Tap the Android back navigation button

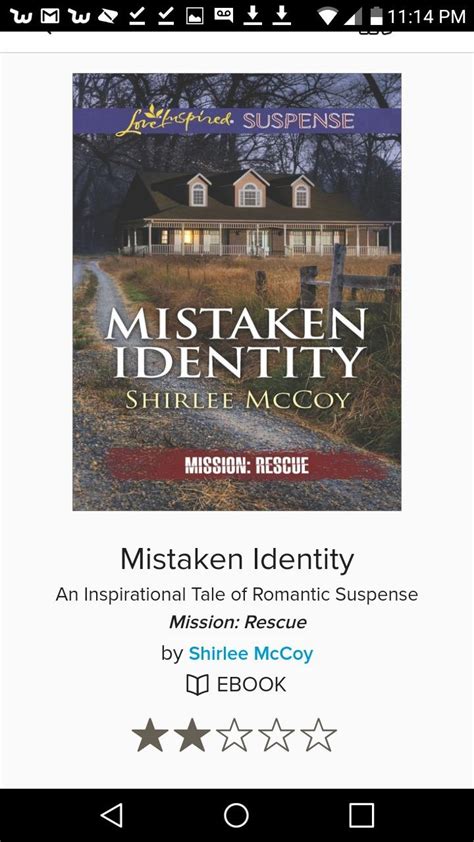tap(112, 815)
